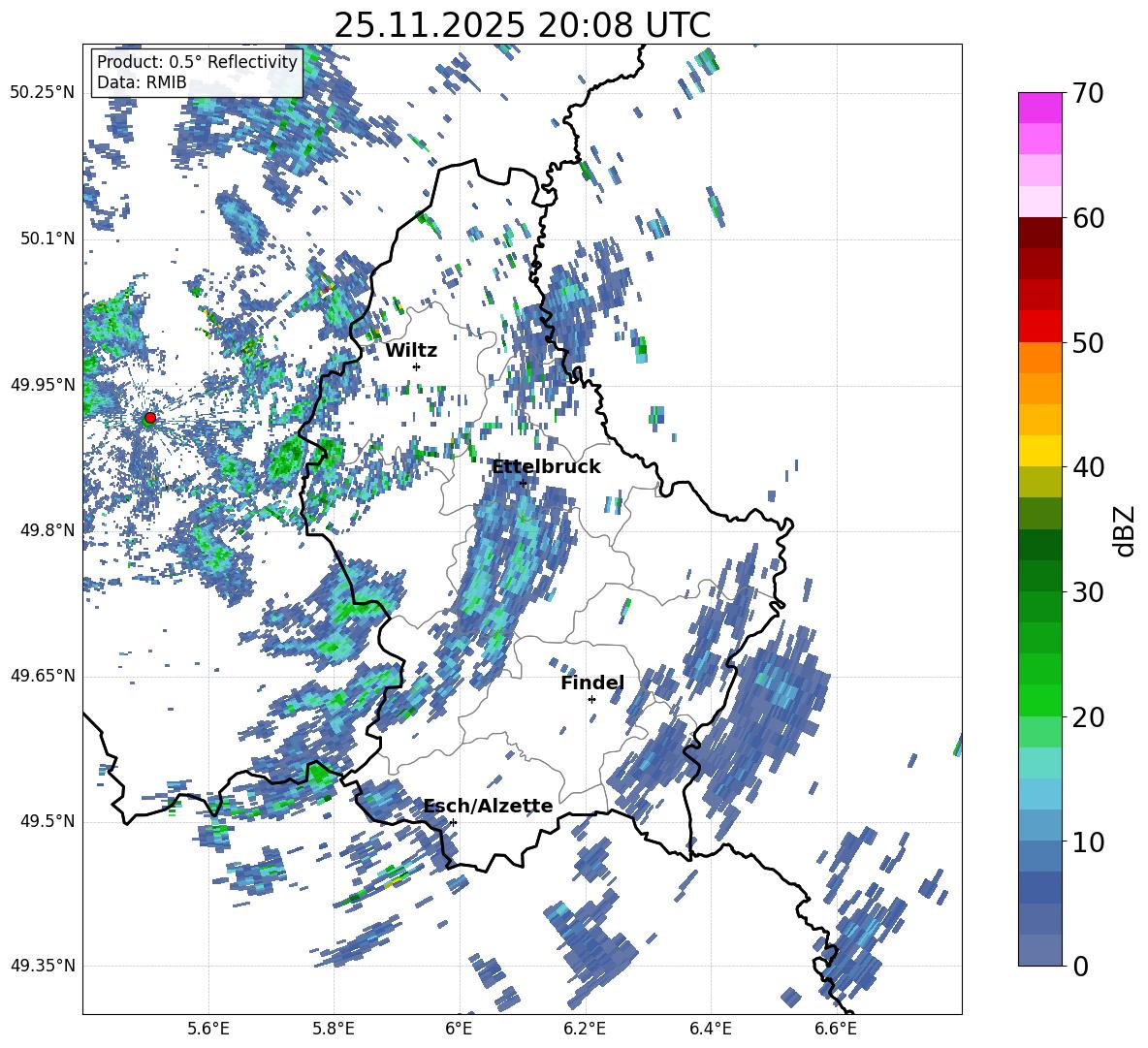The width and height of the screenshot is (1148, 1048).
Task: Click the 49.65°N latitude tick label
Action: click(x=43, y=676)
